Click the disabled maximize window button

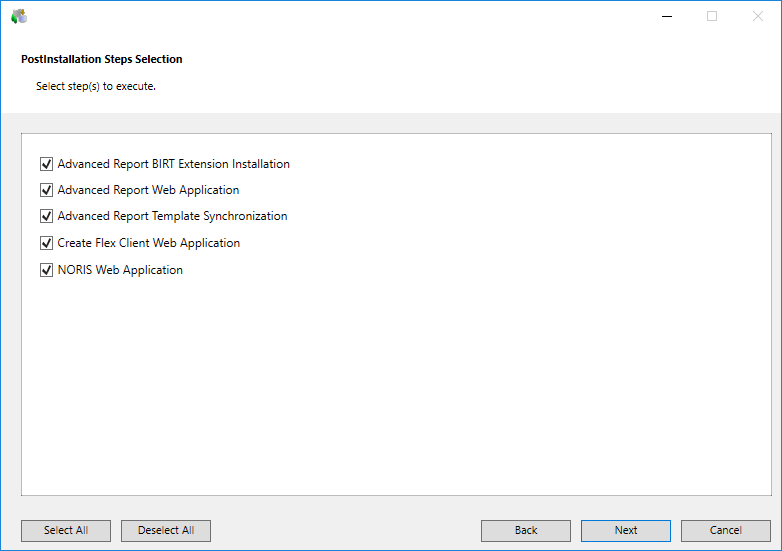(x=712, y=16)
